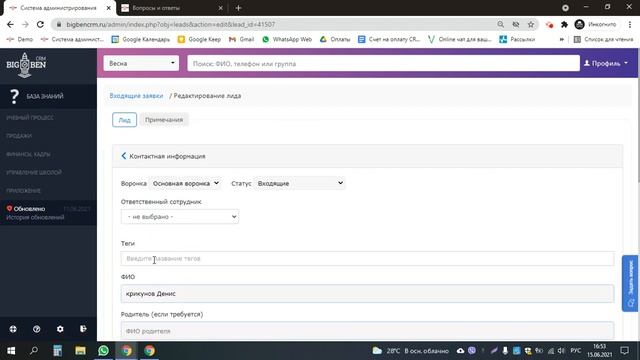Open the Задать вопрос side widget
Screen dimensions: 640x360
630,283
